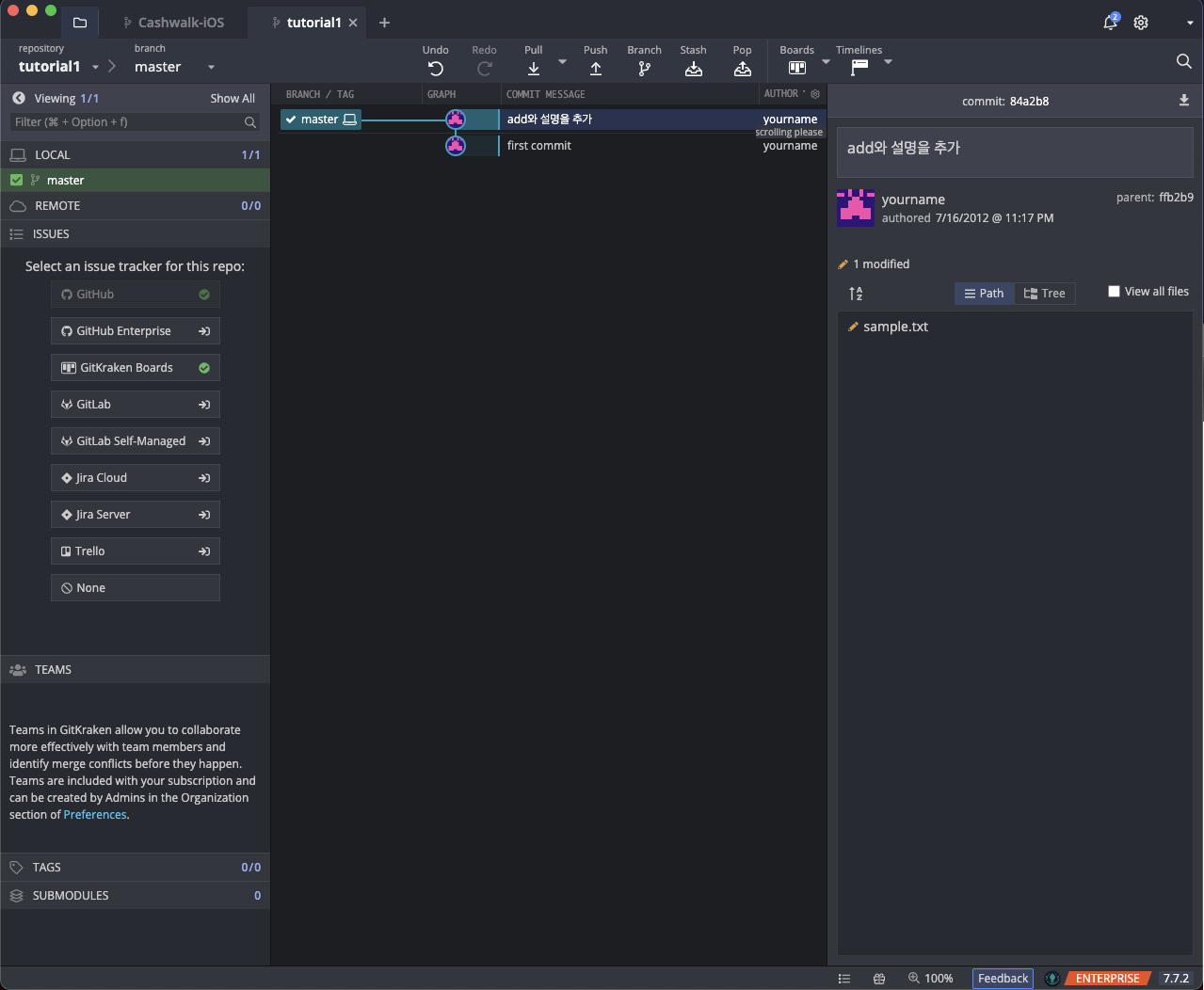
Task: Click the Feedback button
Action: (1003, 979)
